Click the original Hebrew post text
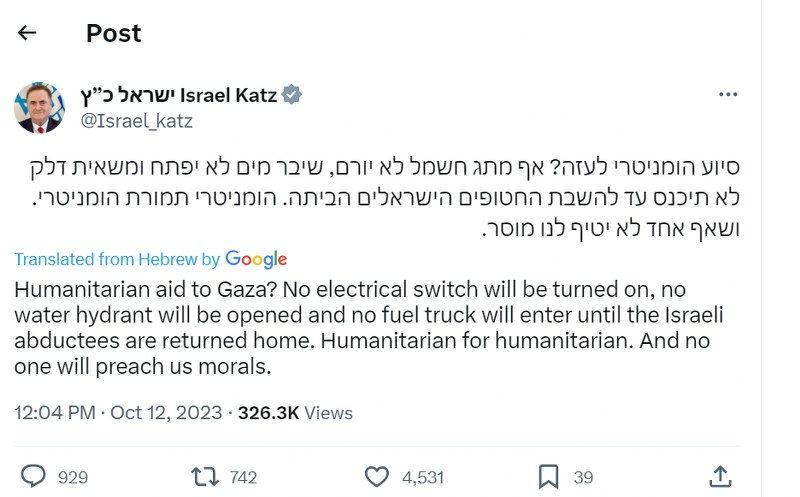The height and width of the screenshot is (497, 800). pos(400,197)
